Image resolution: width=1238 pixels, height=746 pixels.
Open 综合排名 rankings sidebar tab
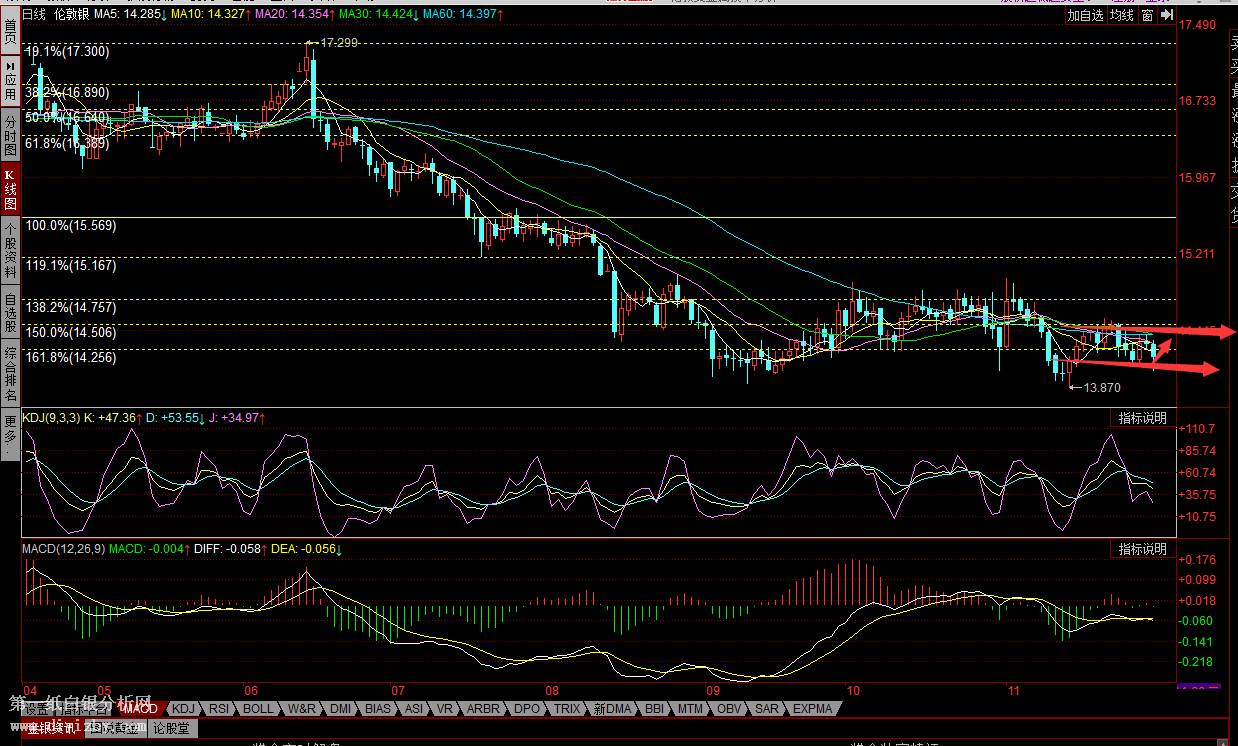pyautogui.click(x=10, y=373)
